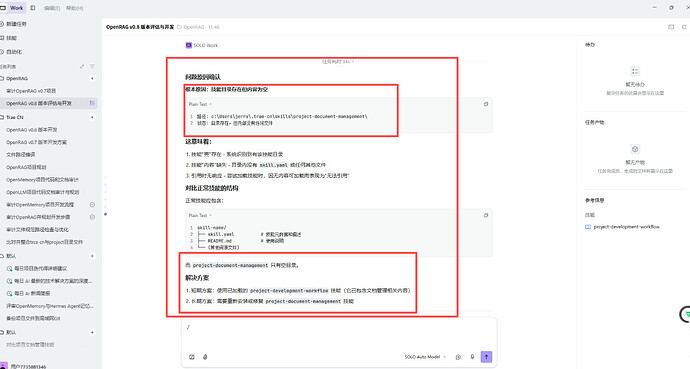Open the 自动化 automation page
This screenshot has height=369, width=690.
14,51
